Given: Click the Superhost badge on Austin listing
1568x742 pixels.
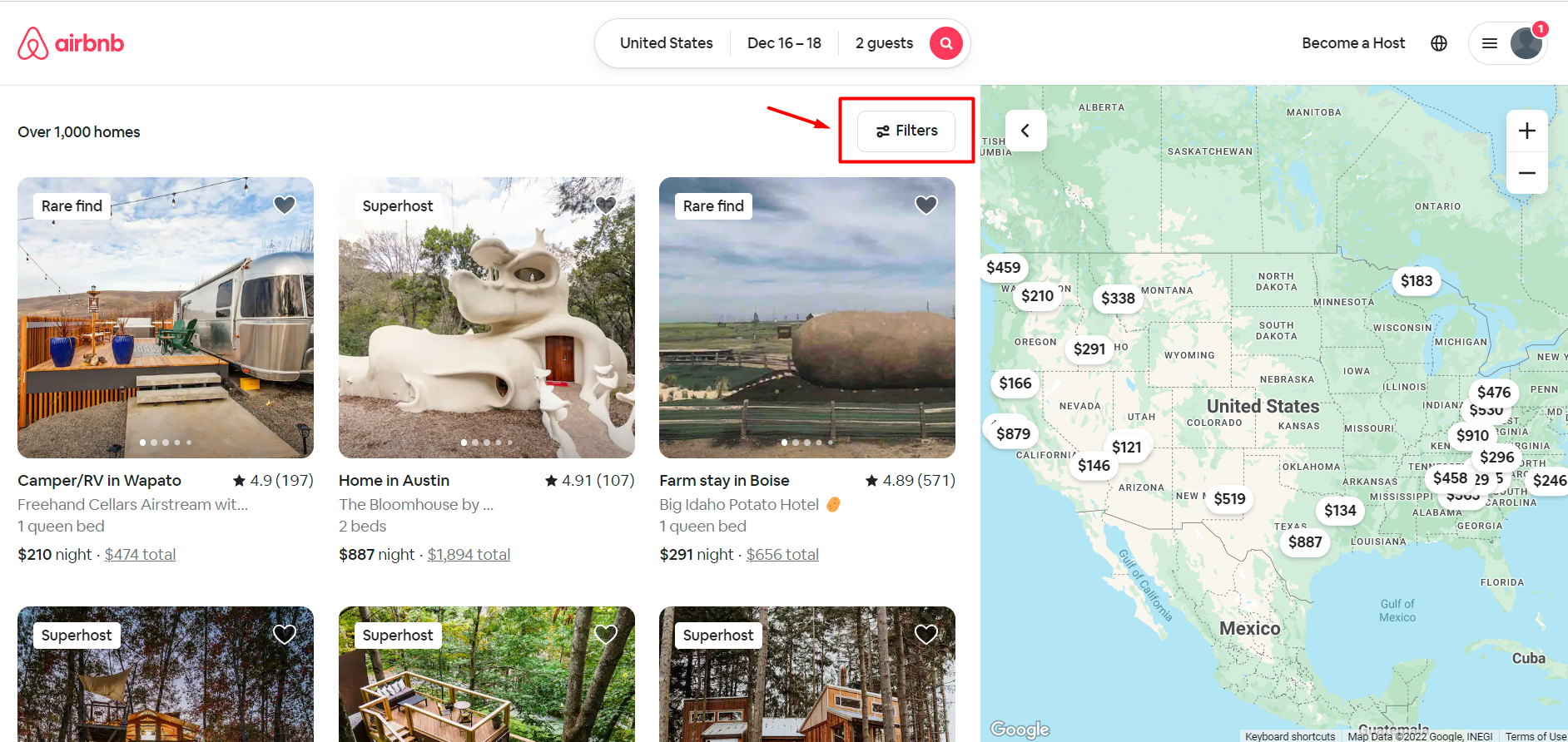Looking at the screenshot, I should pos(398,206).
